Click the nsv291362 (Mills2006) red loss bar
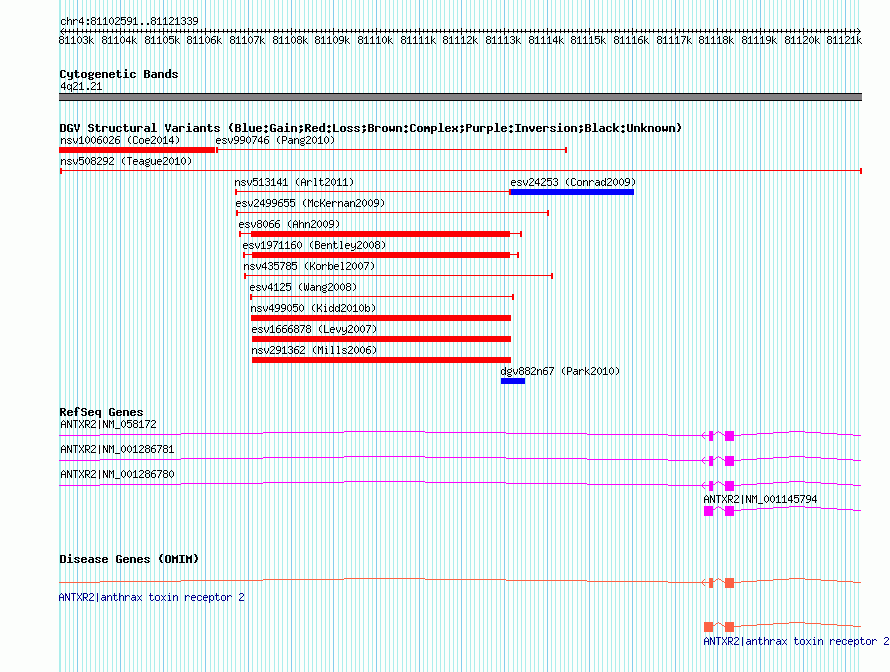Screen dimensions: 890x672 click(x=381, y=360)
